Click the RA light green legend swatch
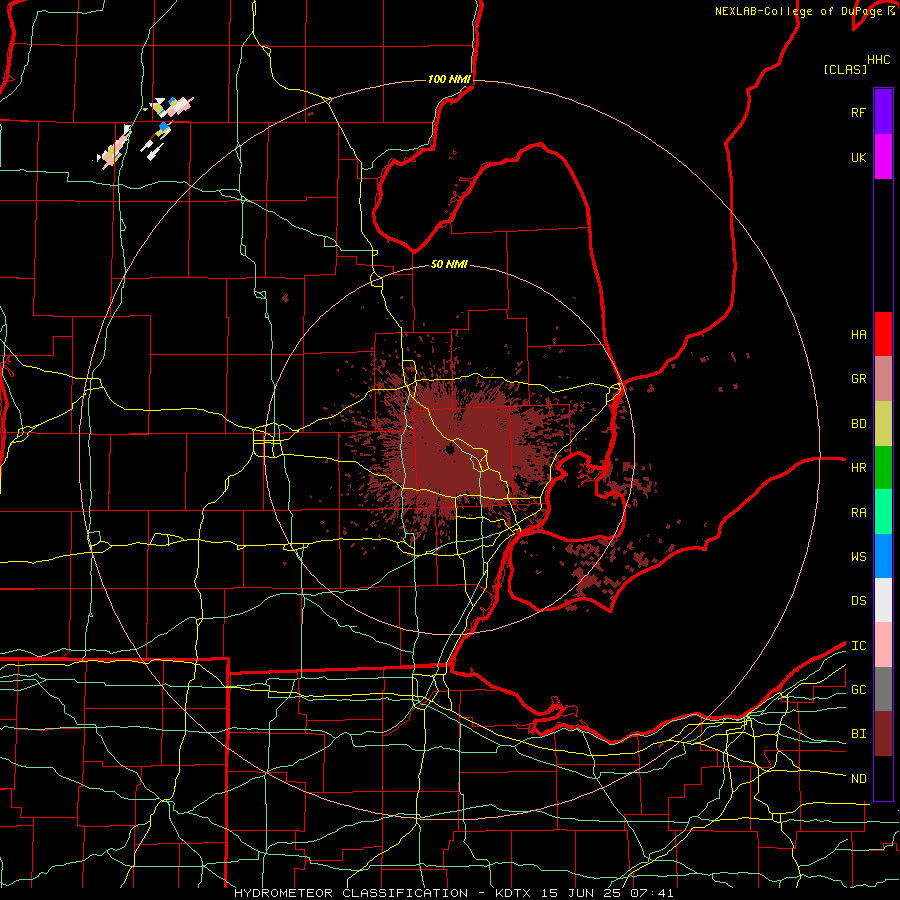Screen dimensions: 900x900 (x=883, y=512)
